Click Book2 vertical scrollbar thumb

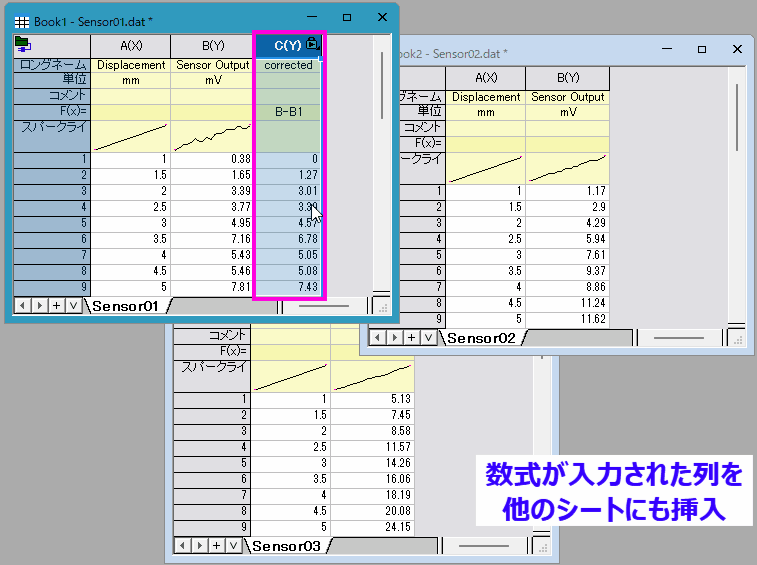(x=737, y=117)
